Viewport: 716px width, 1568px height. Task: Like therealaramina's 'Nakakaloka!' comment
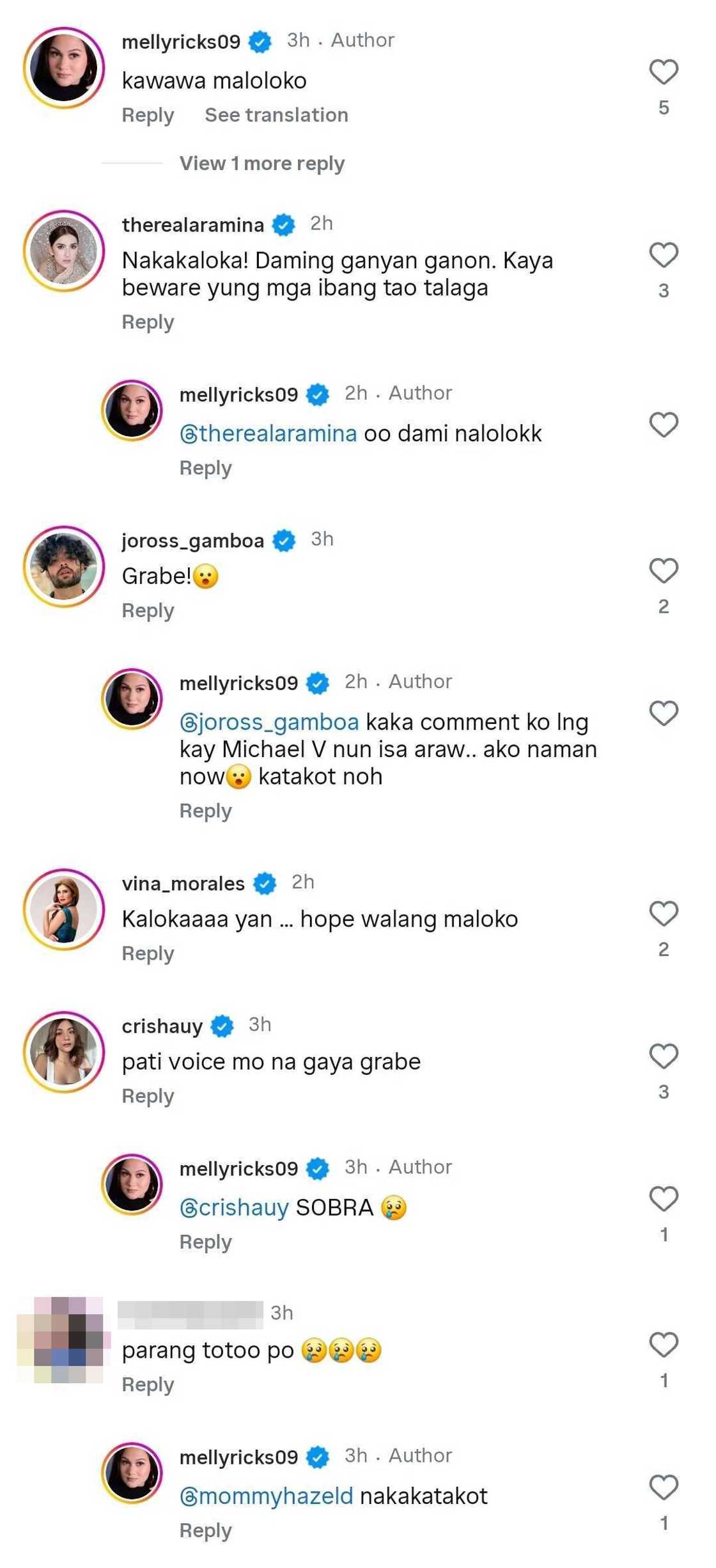point(664,255)
